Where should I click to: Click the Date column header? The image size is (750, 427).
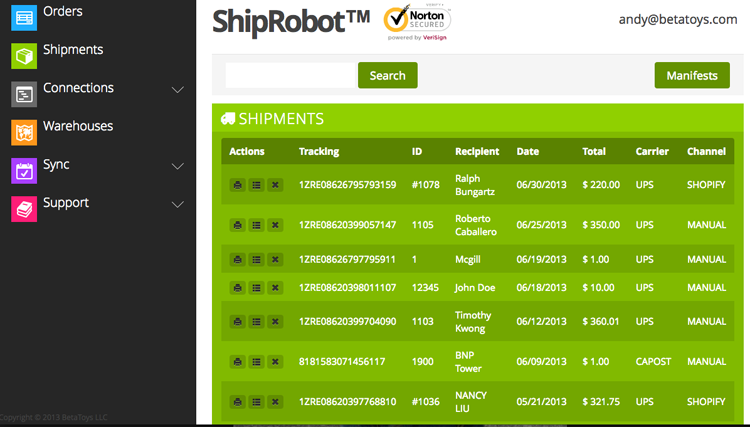click(x=528, y=152)
